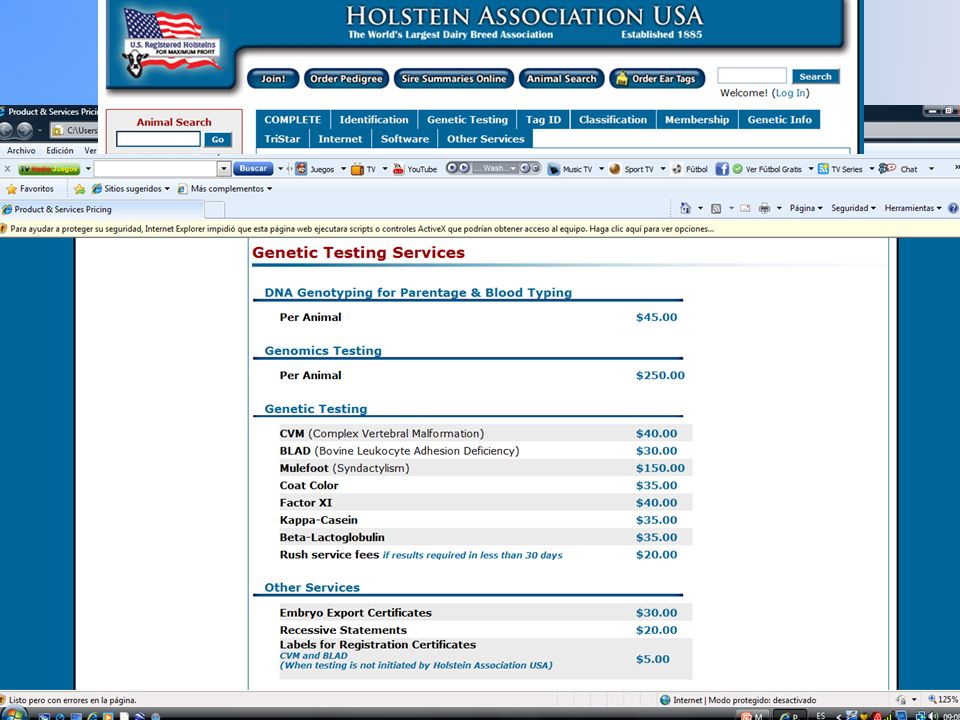Screen dimensions: 960x720
Task: Select the Other Services tab
Action: coord(486,138)
